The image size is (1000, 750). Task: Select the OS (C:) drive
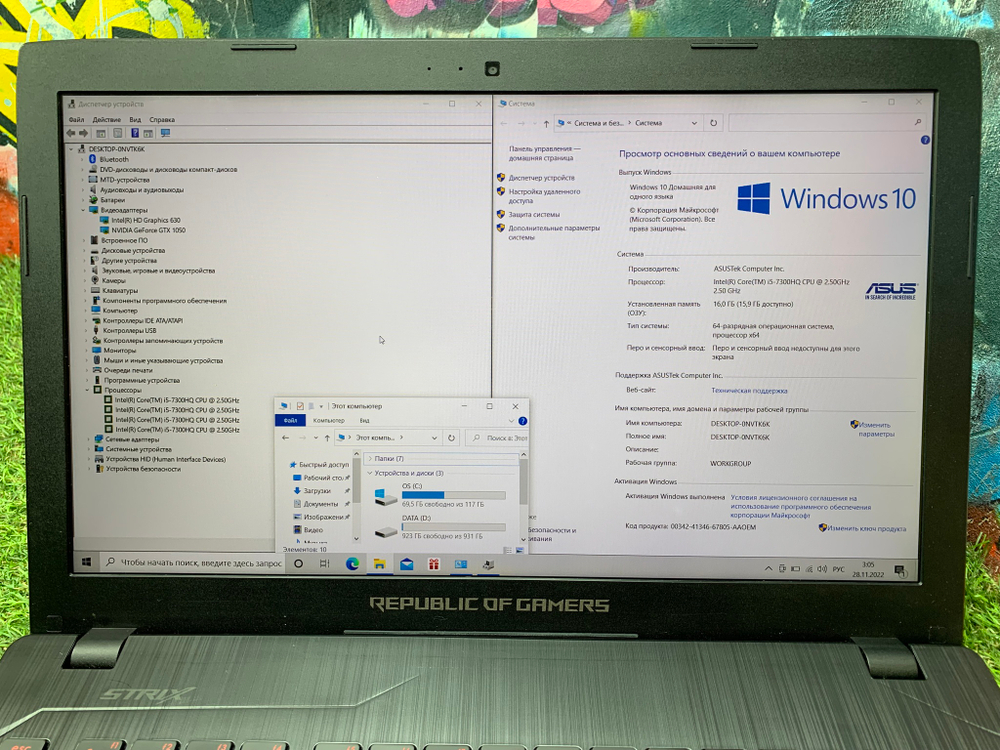coord(440,495)
